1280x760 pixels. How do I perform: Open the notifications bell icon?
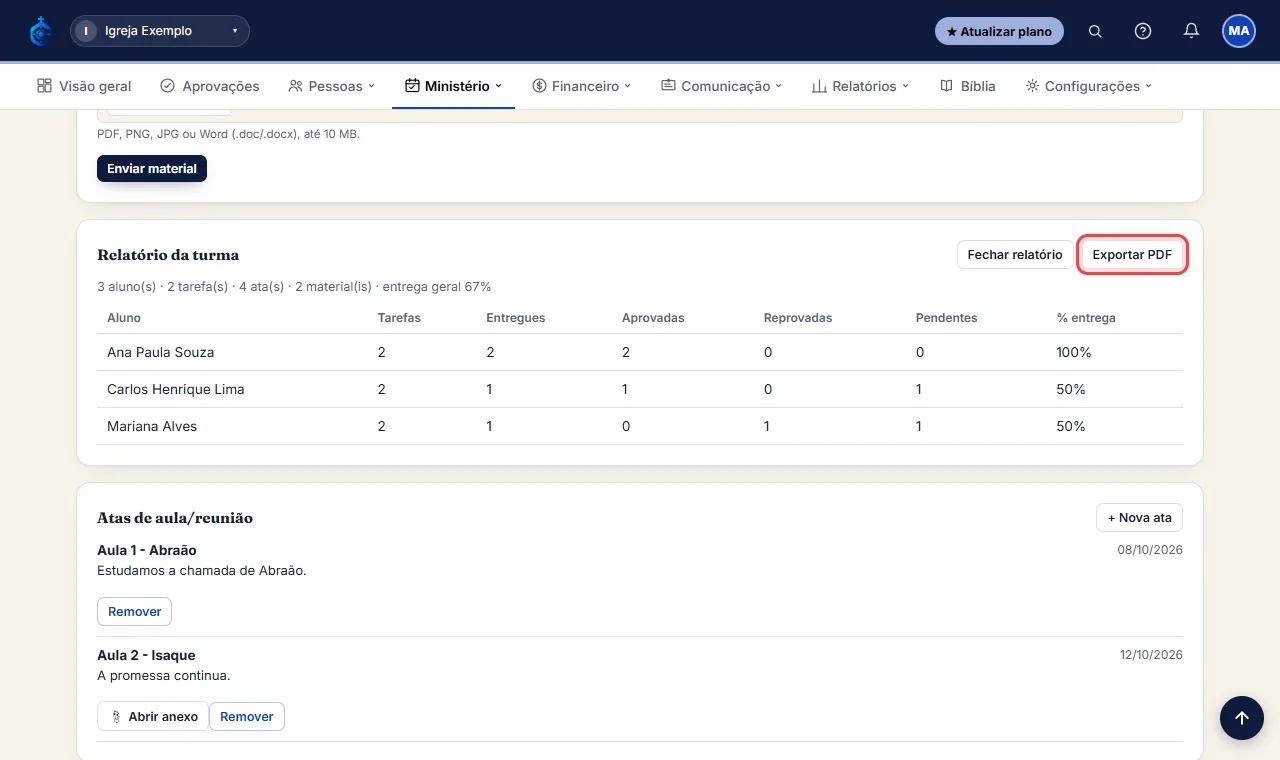point(1191,31)
